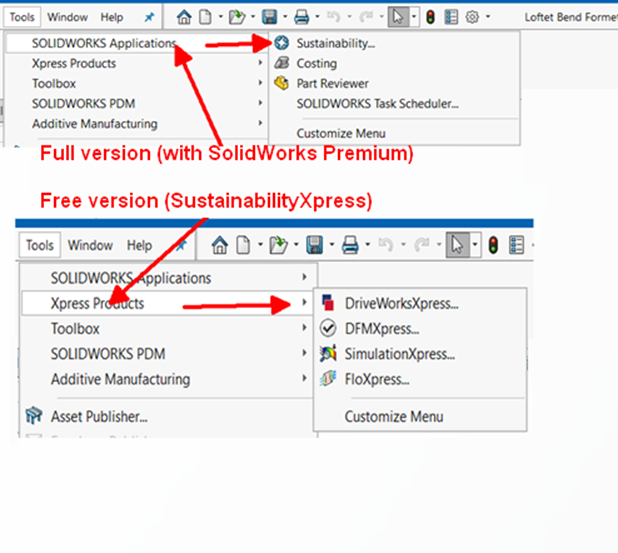The image size is (618, 553).
Task: Open the Tools menu in the lower screenshot
Action: (x=40, y=245)
